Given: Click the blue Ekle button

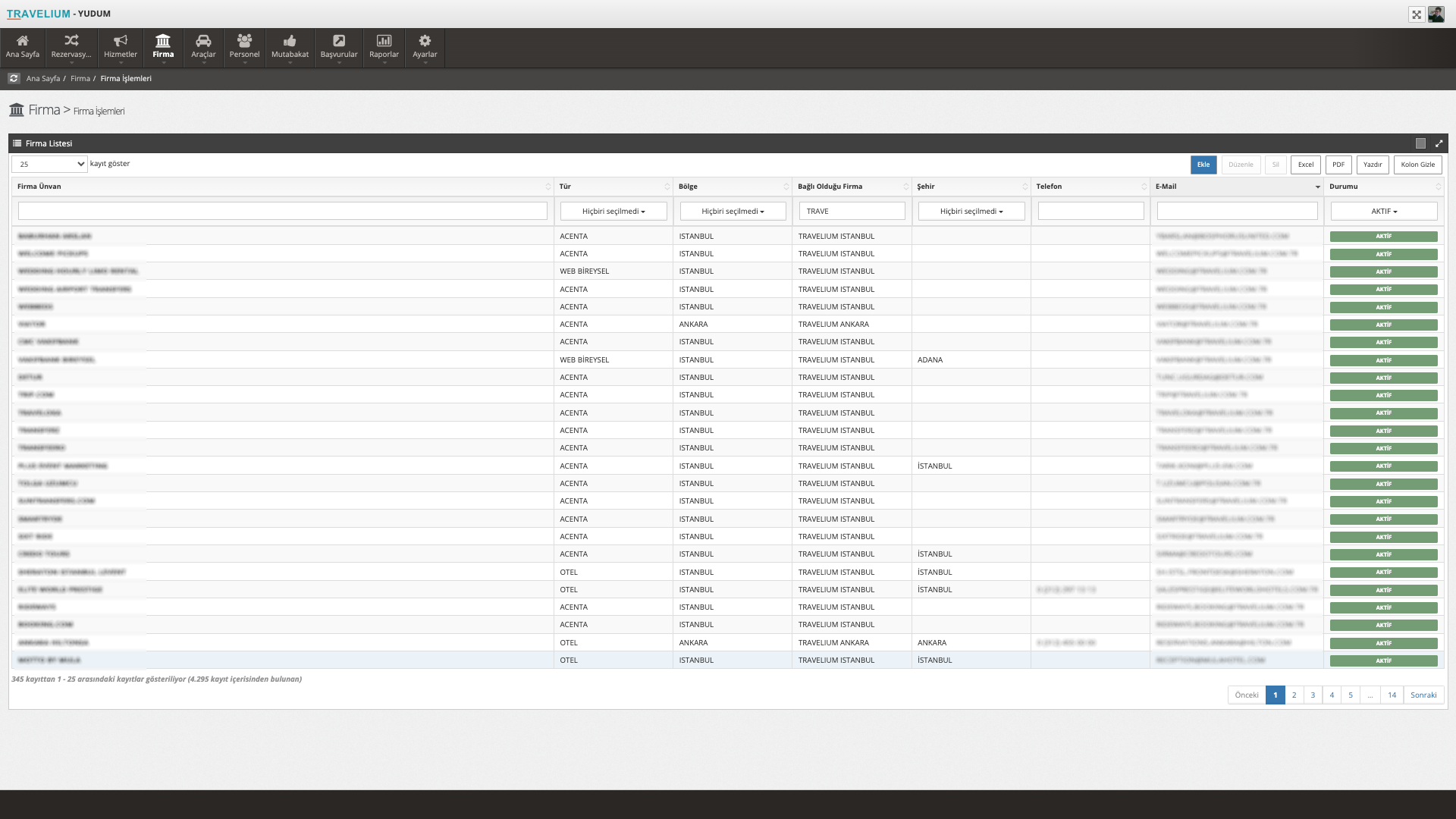Looking at the screenshot, I should coord(1203,165).
